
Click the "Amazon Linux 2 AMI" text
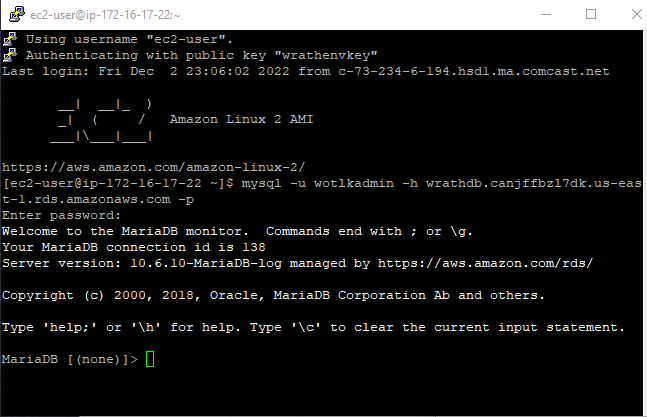click(x=243, y=119)
